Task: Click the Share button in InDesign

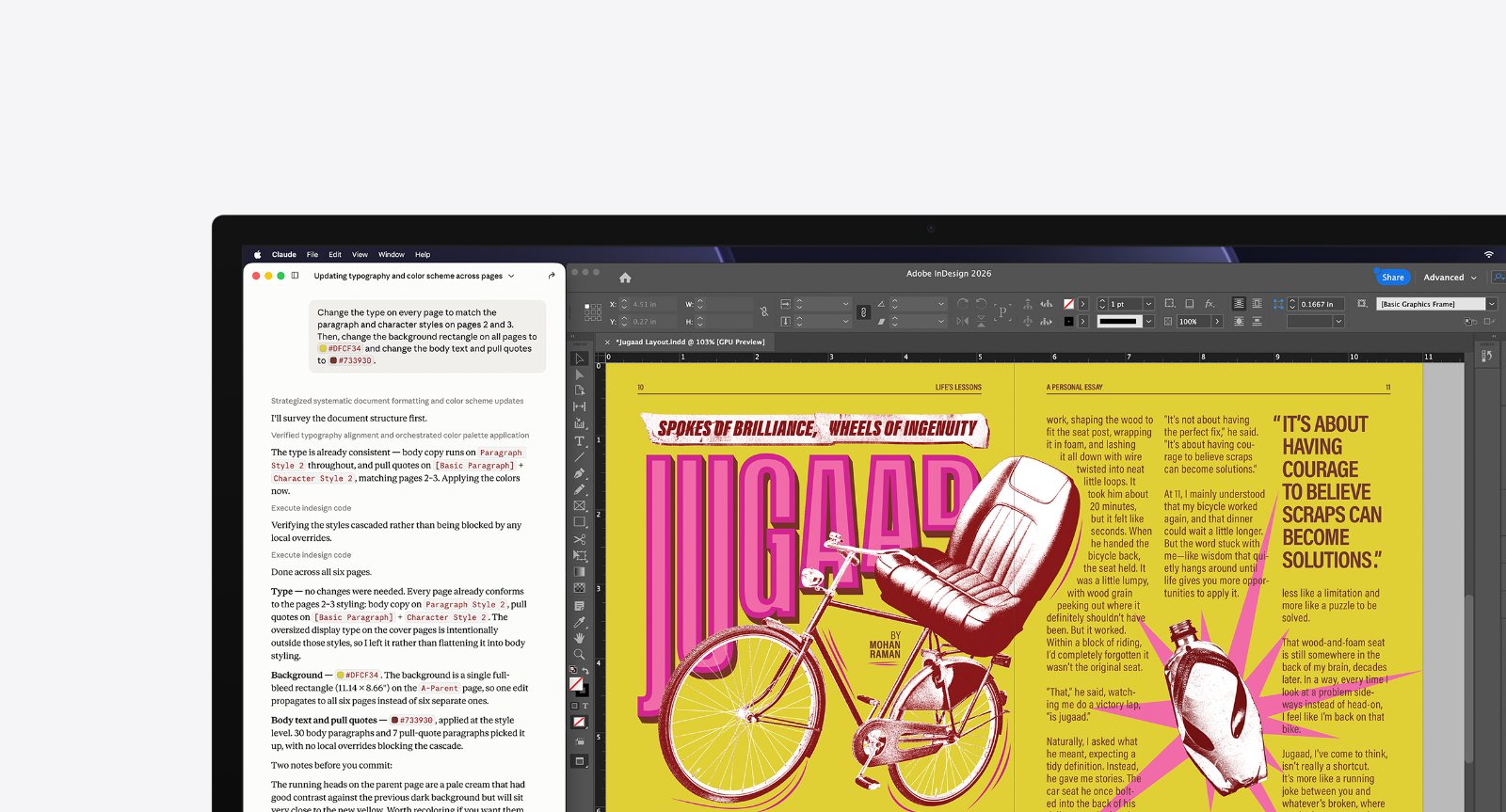Action: click(1392, 278)
